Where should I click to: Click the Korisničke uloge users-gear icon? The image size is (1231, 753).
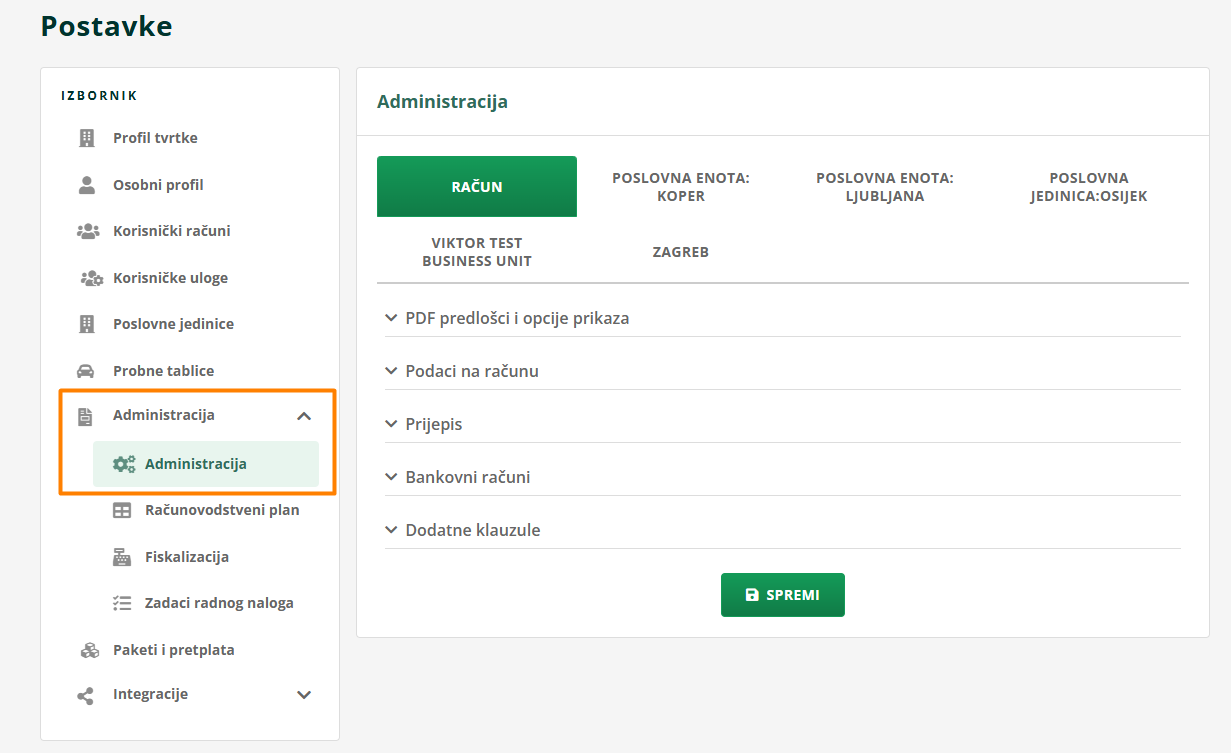point(91,278)
